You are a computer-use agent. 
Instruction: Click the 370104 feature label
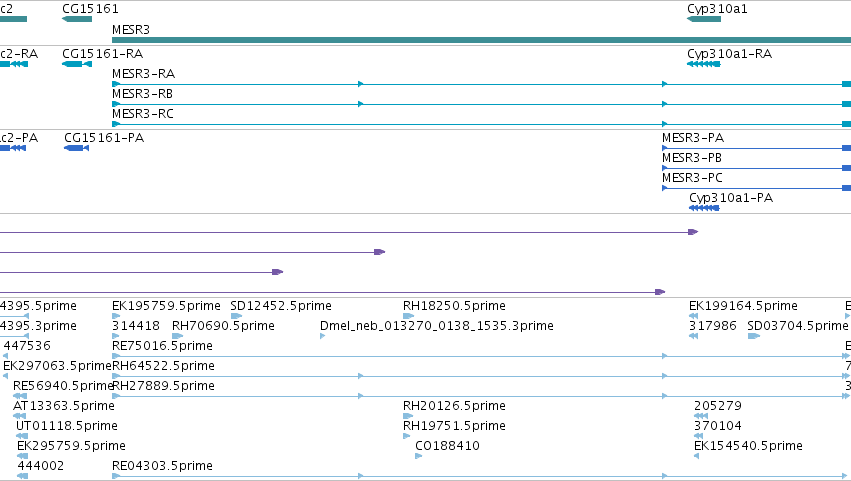(x=717, y=427)
